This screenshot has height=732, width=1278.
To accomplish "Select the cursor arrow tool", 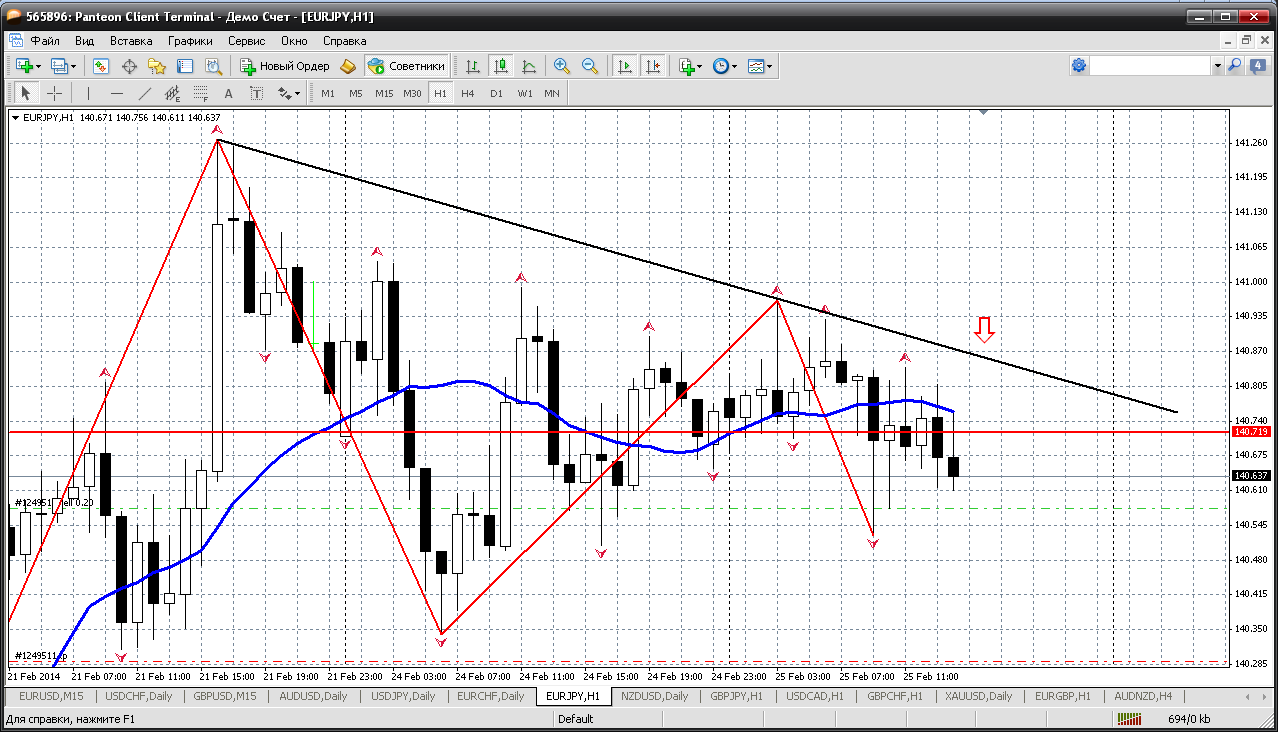I will [x=26, y=93].
